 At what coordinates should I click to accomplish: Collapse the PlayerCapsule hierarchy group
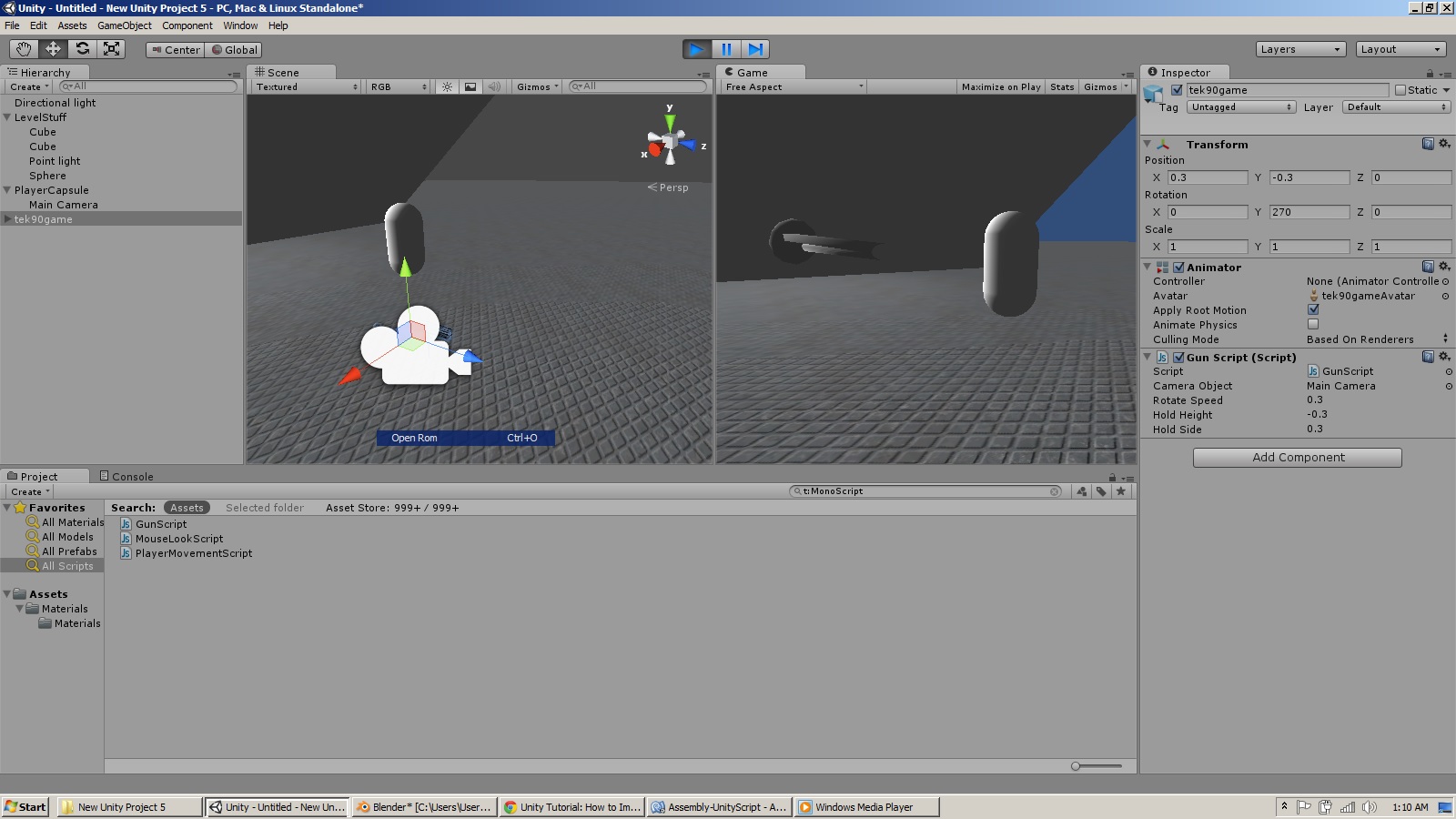tap(7, 190)
